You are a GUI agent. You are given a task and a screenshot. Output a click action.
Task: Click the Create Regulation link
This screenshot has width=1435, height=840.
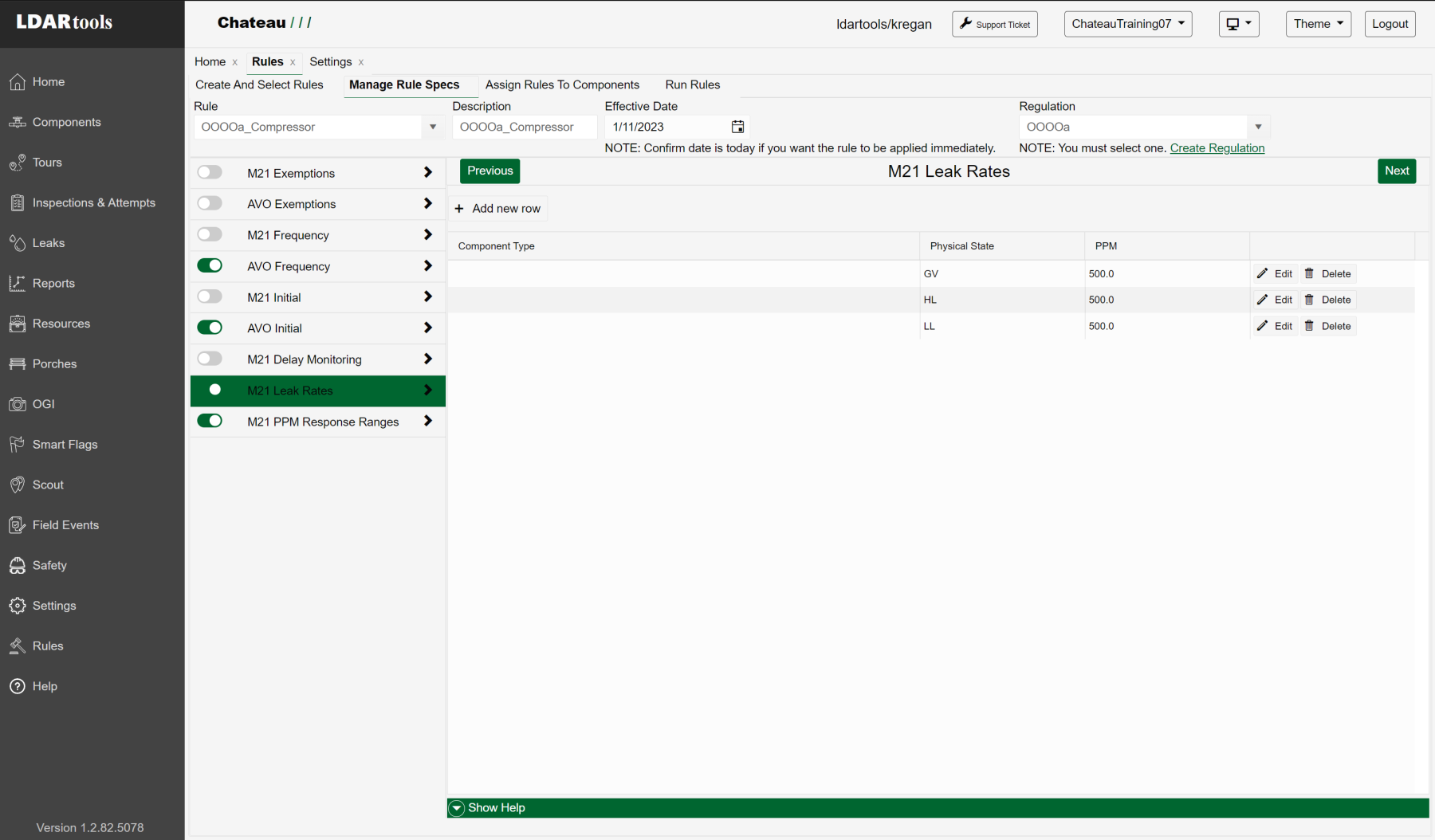[x=1217, y=148]
